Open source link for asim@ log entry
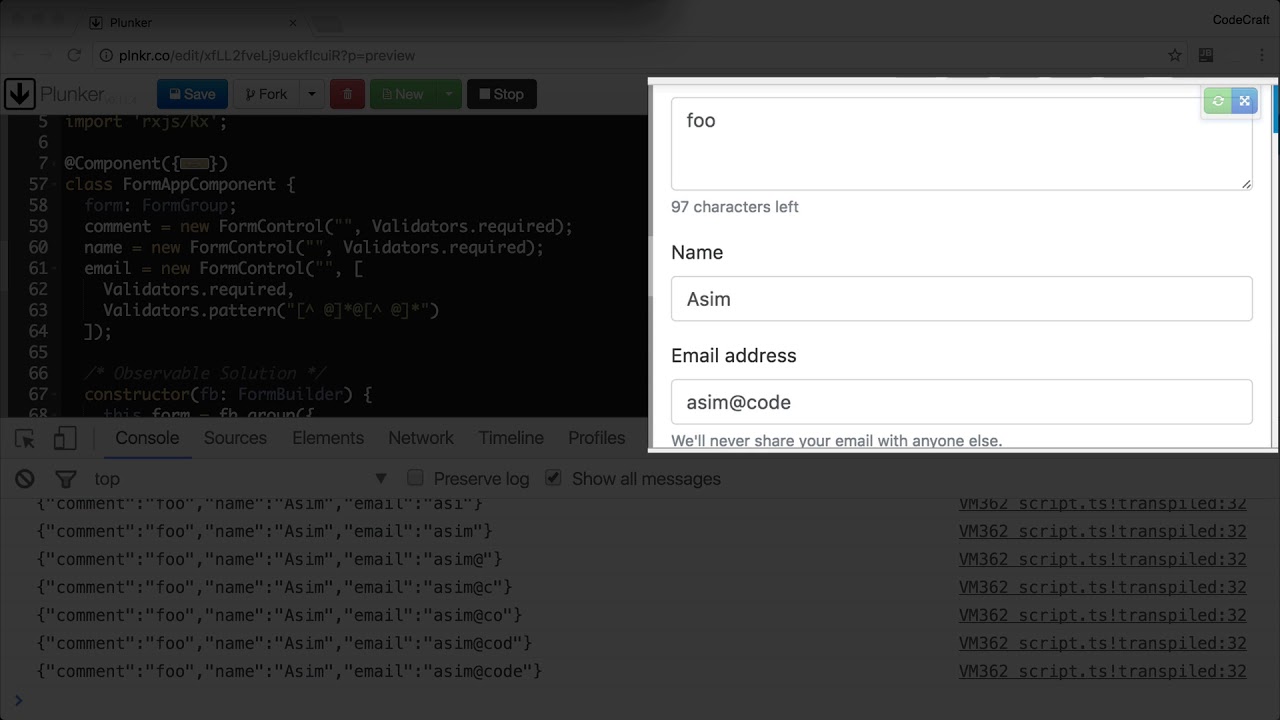 pos(1103,559)
